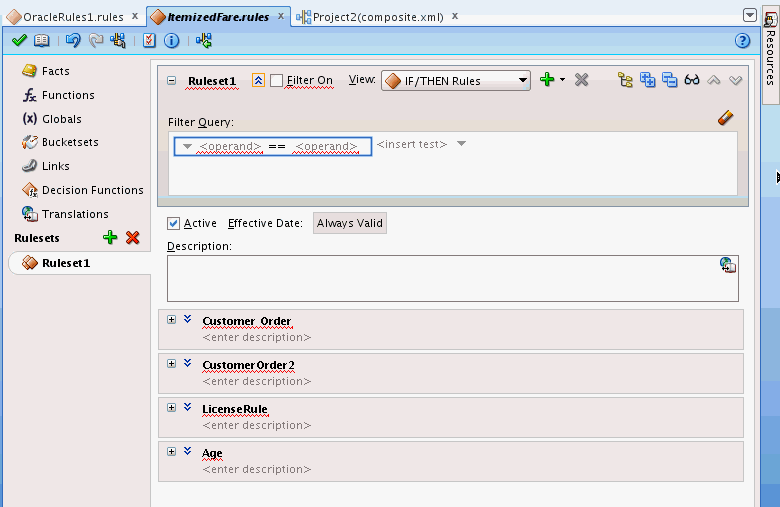Image resolution: width=780 pixels, height=507 pixels.
Task: Show advanced settings for CustomerOrder2 rule
Action: coord(188,363)
